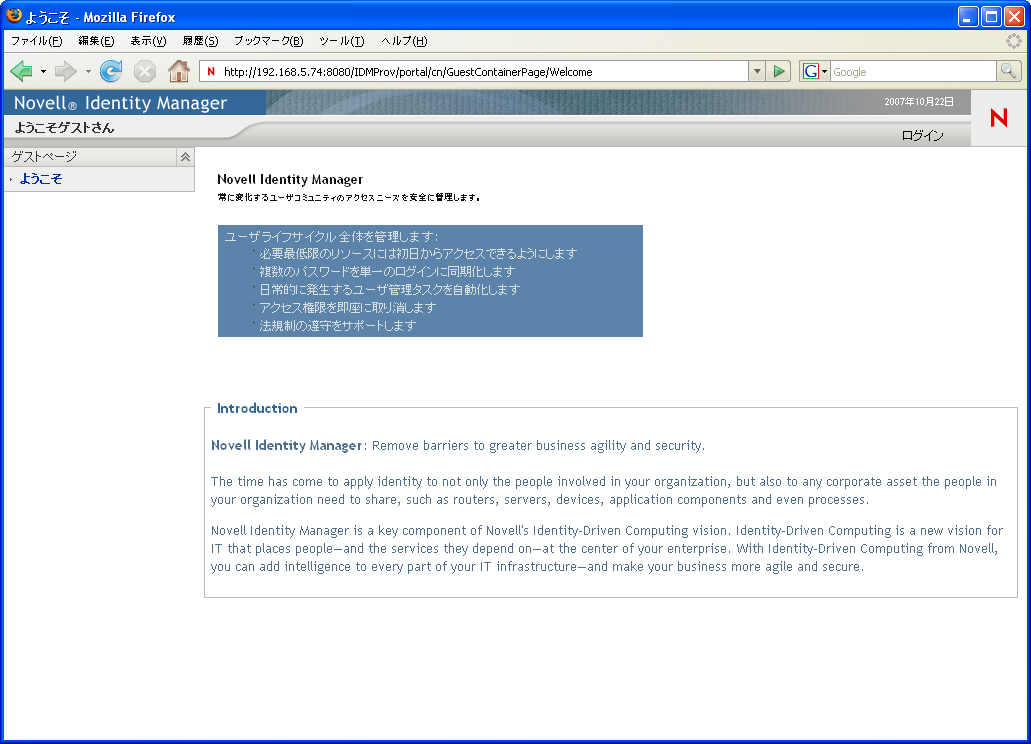Image resolution: width=1031 pixels, height=744 pixels.
Task: Click the Novell N site icon in the address bar
Action: tap(211, 72)
